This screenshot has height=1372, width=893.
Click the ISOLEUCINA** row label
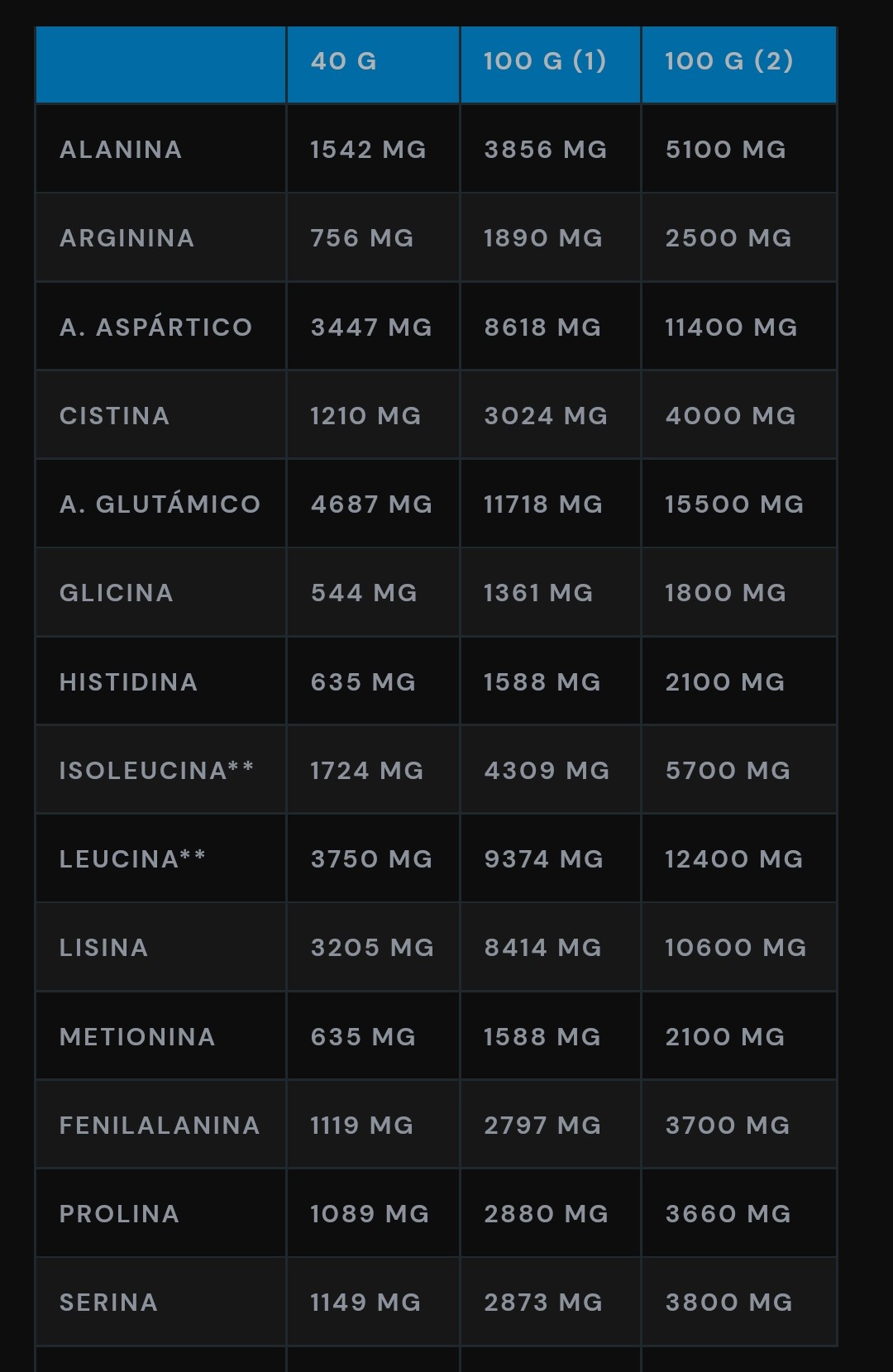[x=156, y=770]
